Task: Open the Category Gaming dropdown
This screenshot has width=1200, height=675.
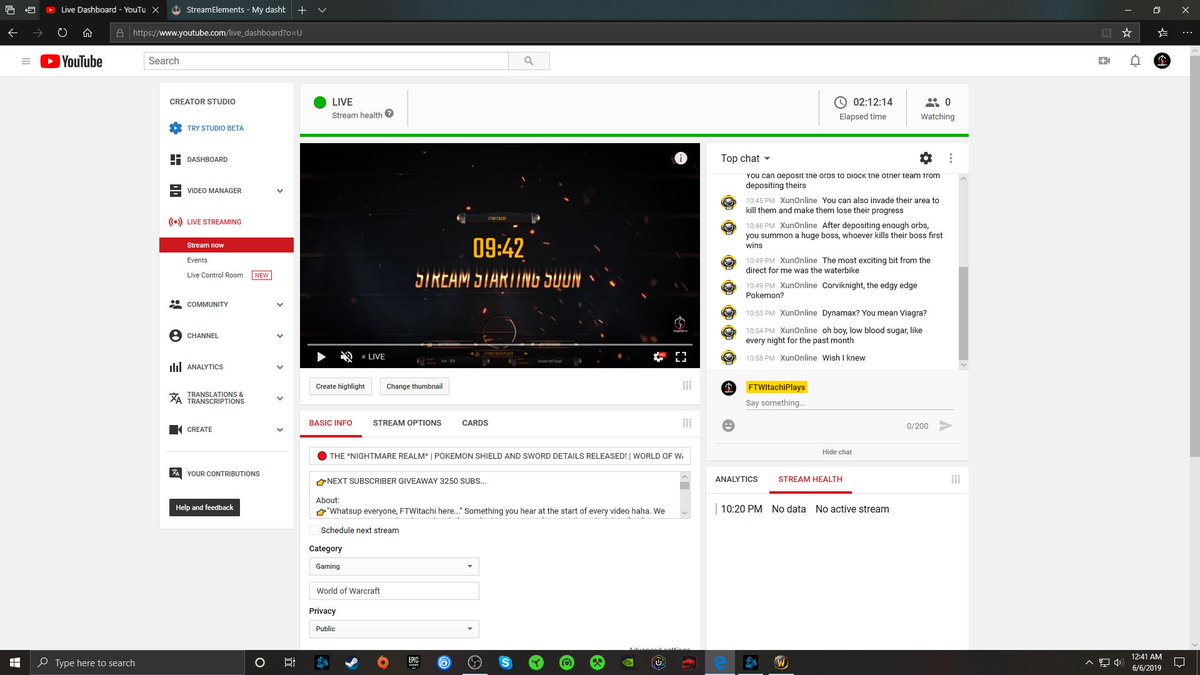Action: pyautogui.click(x=394, y=566)
